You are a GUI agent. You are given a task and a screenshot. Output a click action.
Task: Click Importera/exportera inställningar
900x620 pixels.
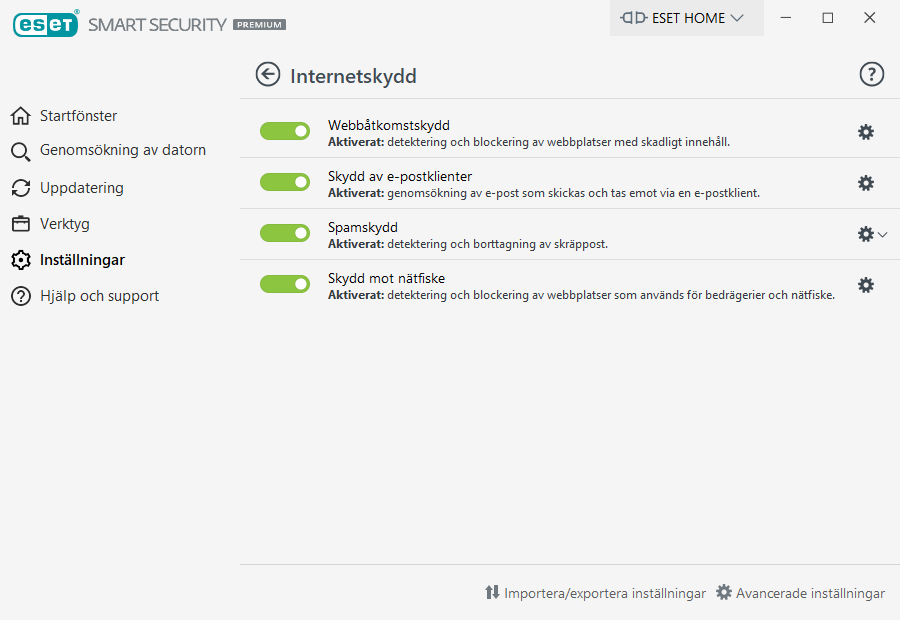point(596,593)
